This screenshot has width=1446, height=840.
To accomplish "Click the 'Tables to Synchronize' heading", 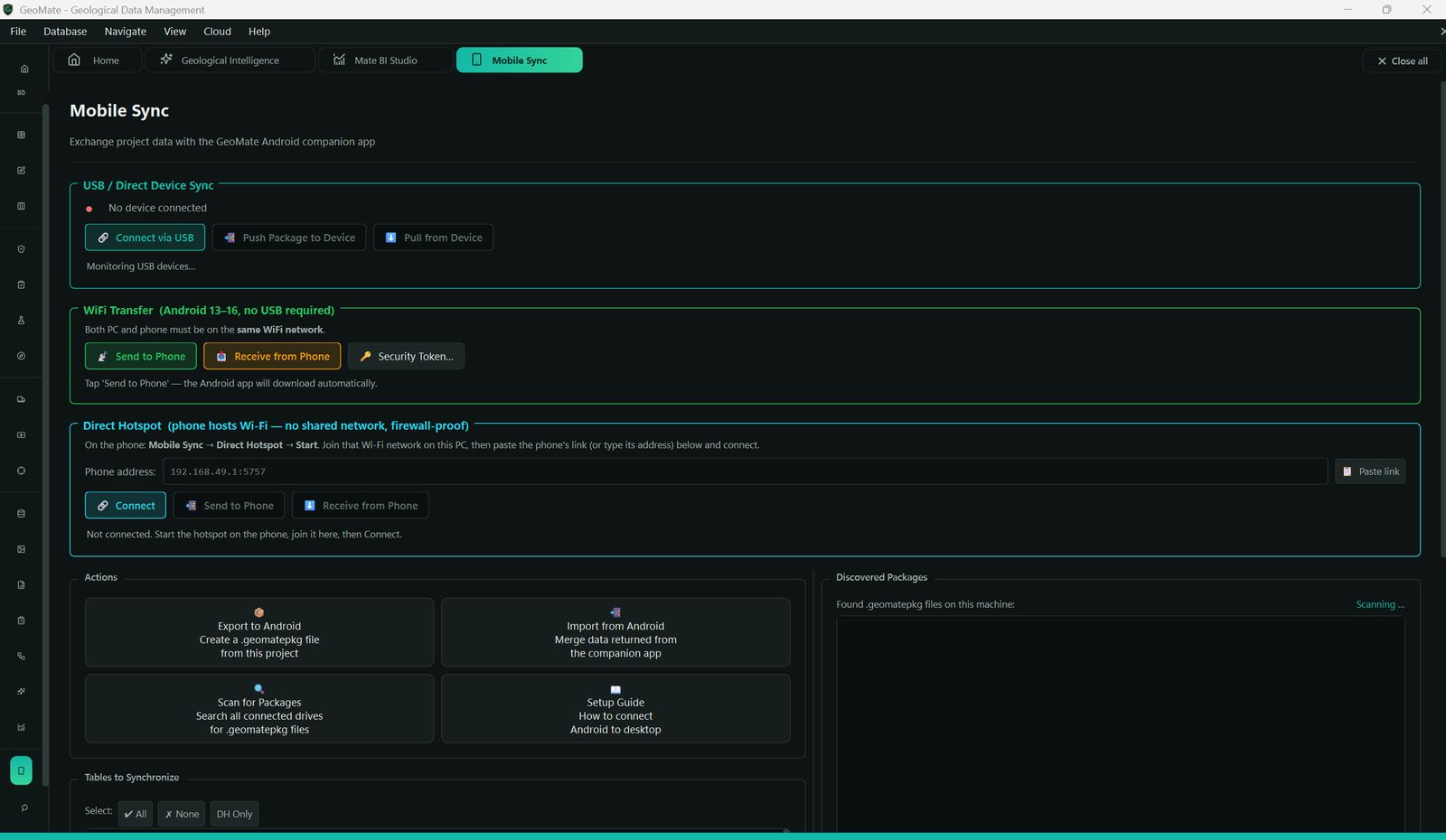I will pos(132,778).
